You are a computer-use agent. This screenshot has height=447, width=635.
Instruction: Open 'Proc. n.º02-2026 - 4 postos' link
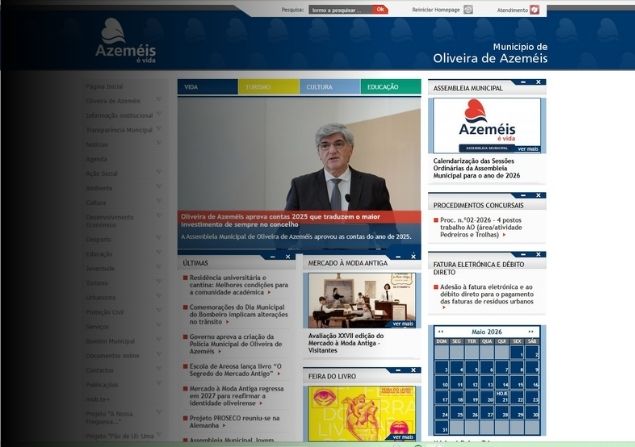tap(481, 227)
